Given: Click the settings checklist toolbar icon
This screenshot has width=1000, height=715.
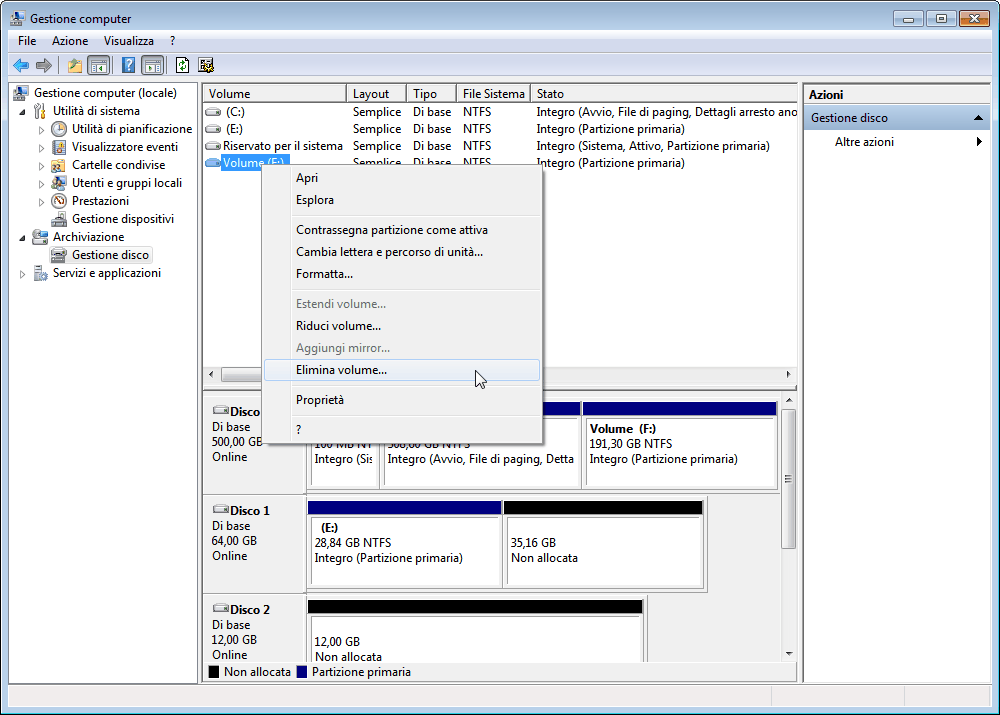Looking at the screenshot, I should (x=206, y=65).
